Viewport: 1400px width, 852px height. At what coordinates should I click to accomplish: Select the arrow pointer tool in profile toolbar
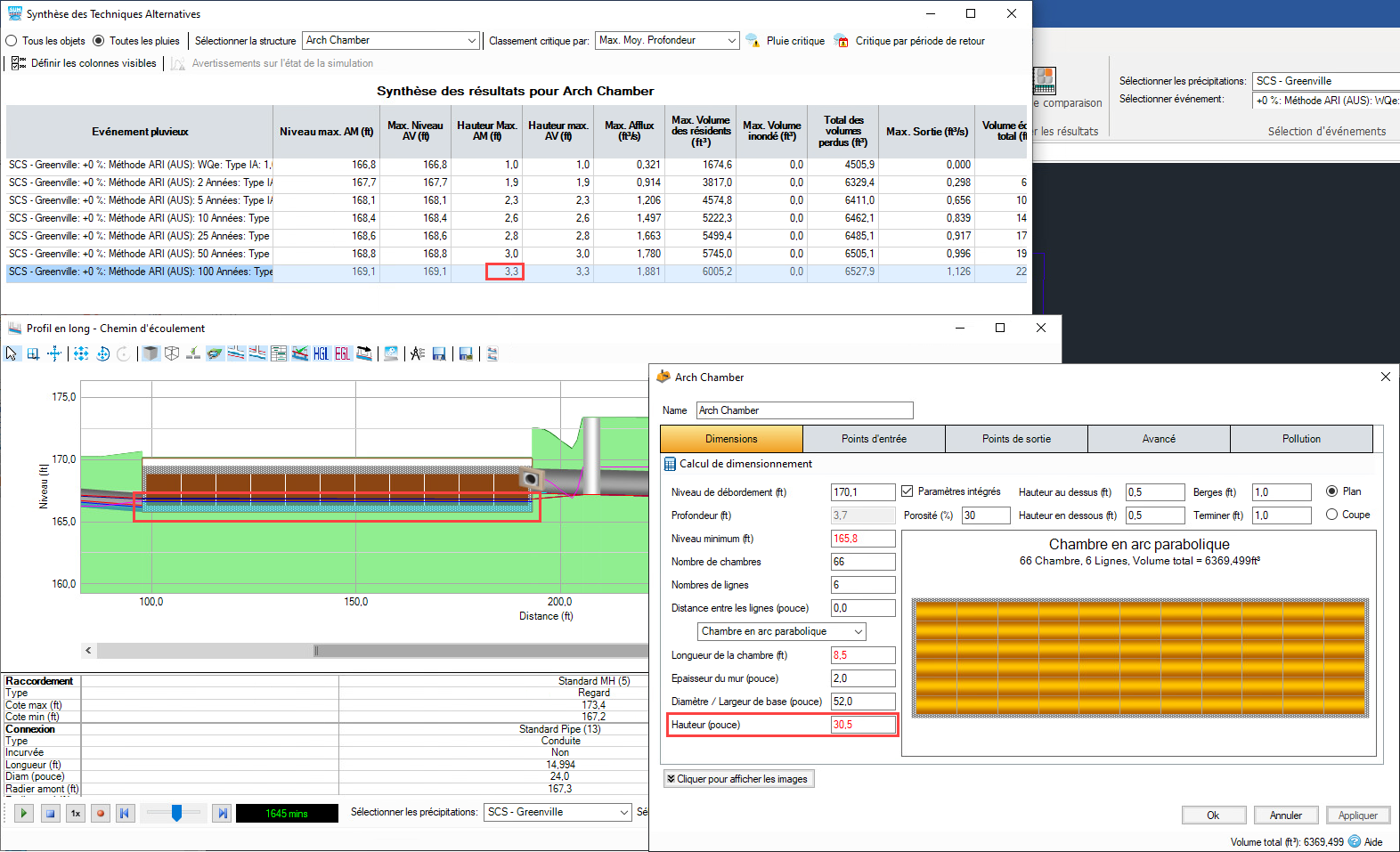[12, 353]
